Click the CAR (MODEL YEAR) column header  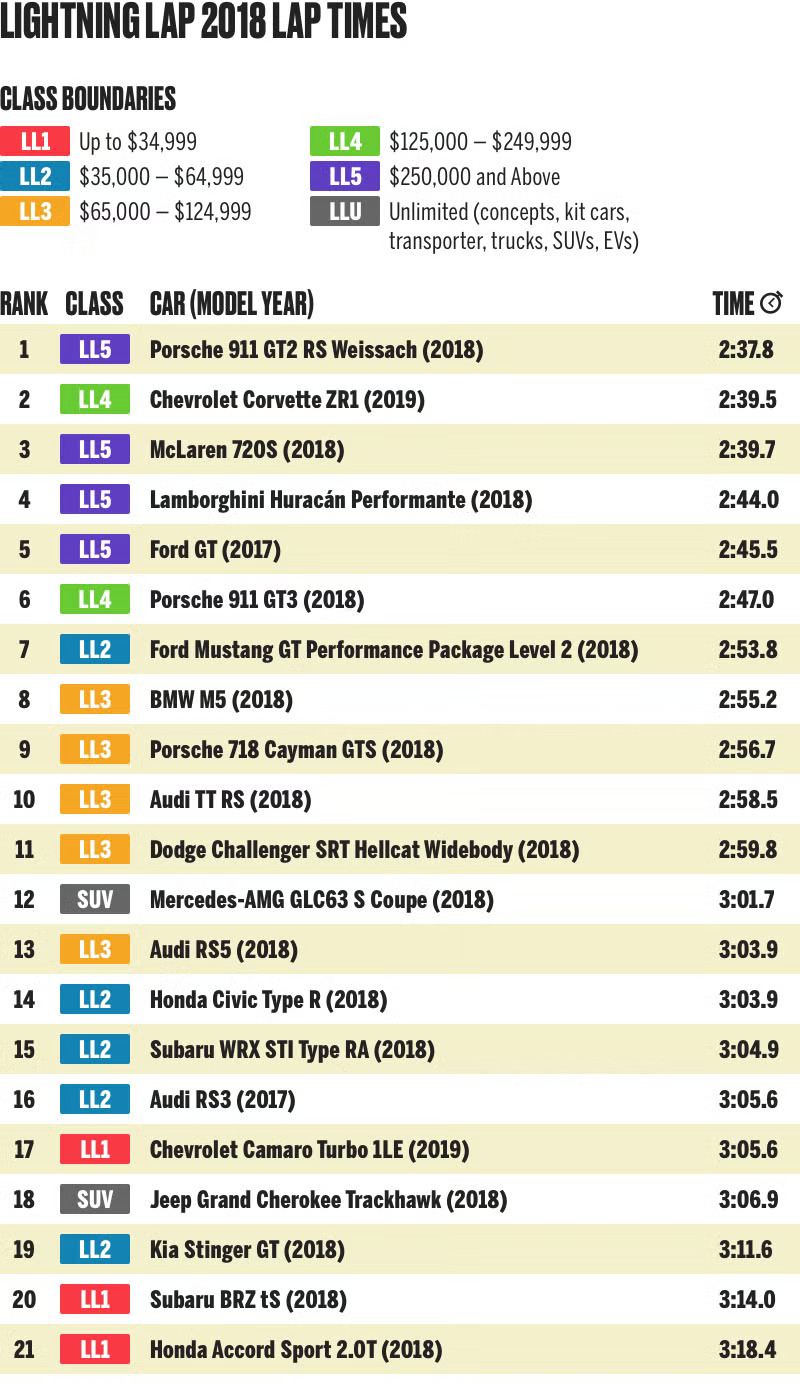232,304
